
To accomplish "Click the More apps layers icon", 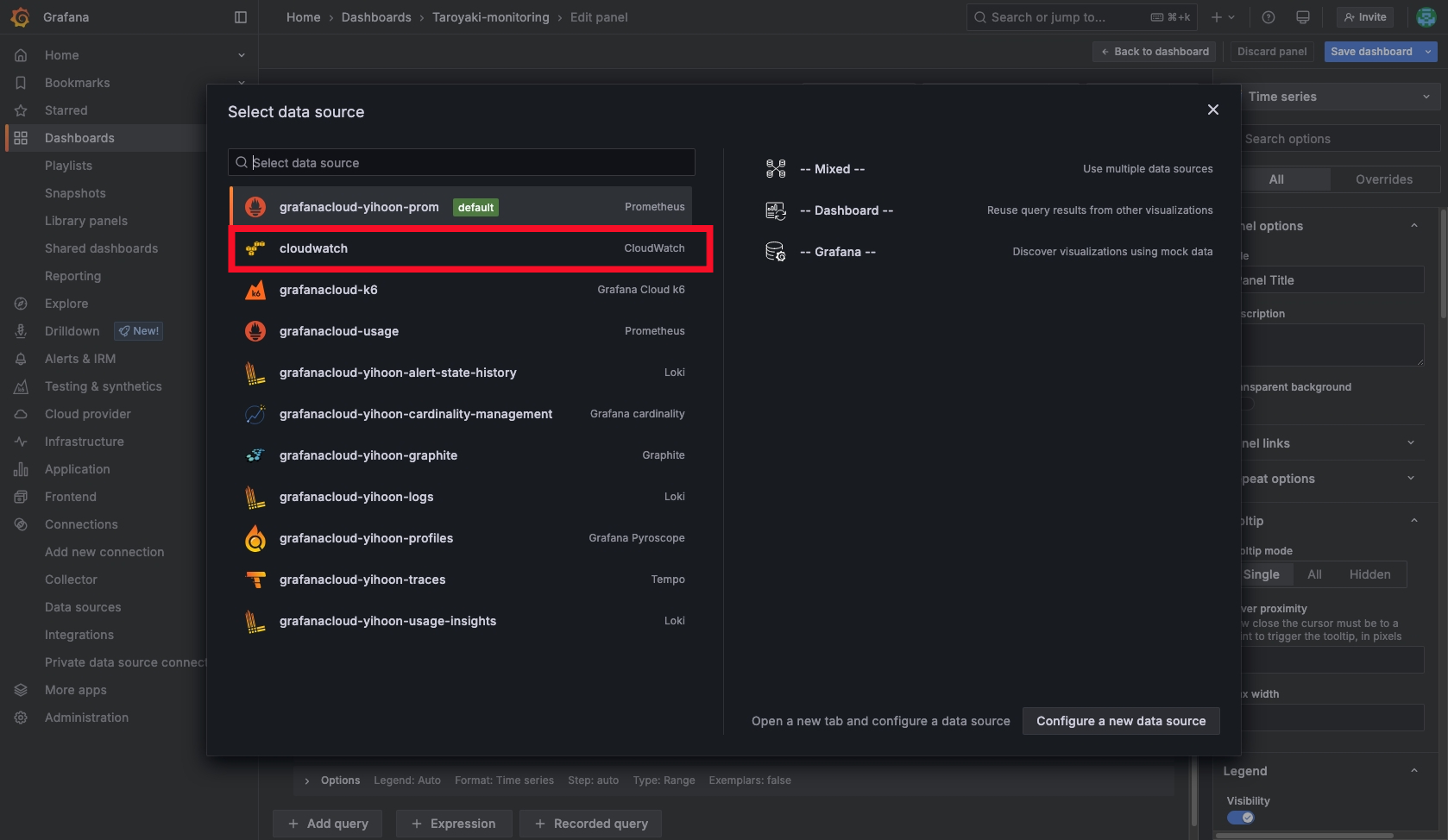I will tap(21, 690).
